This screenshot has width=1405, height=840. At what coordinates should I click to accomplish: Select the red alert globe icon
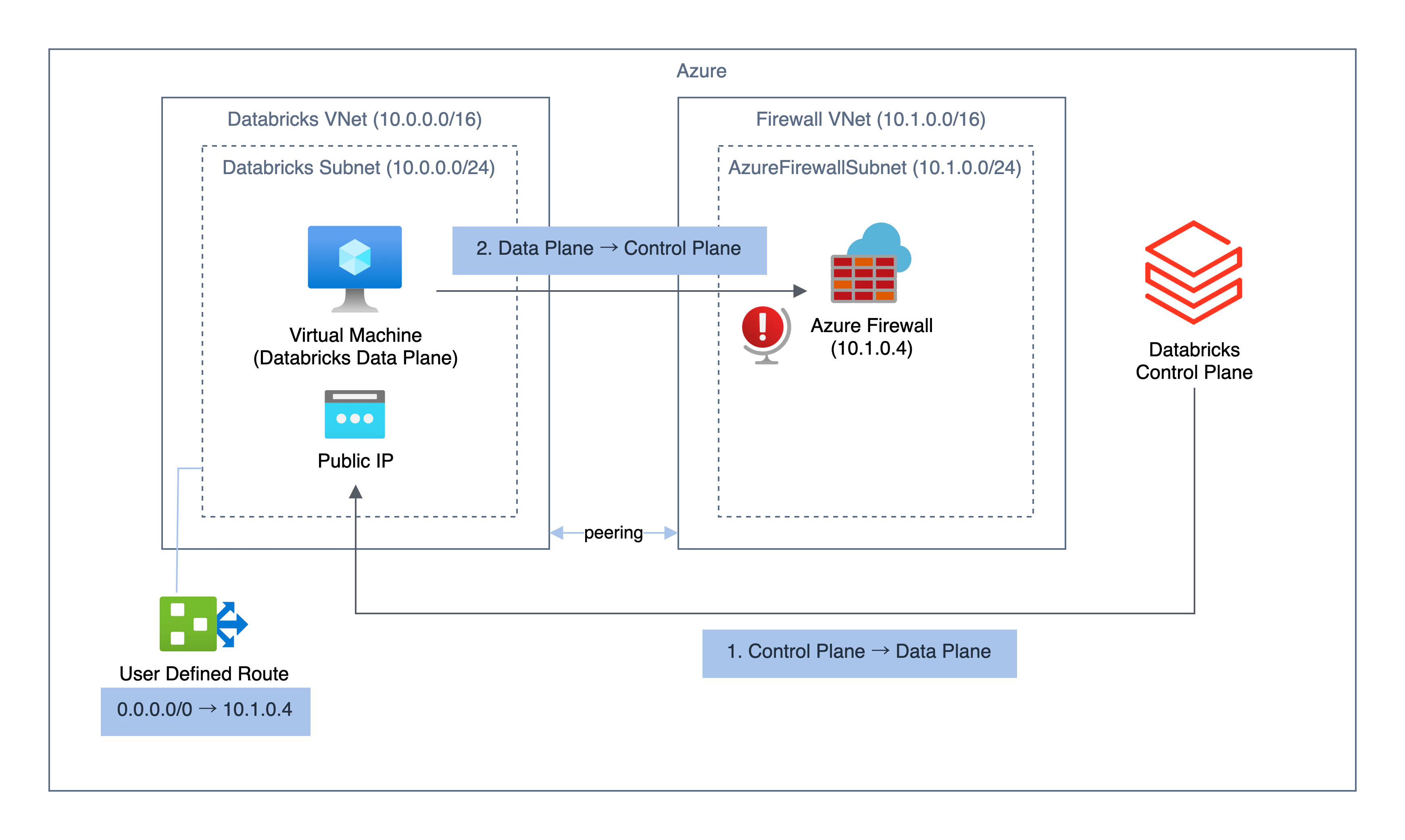766,335
